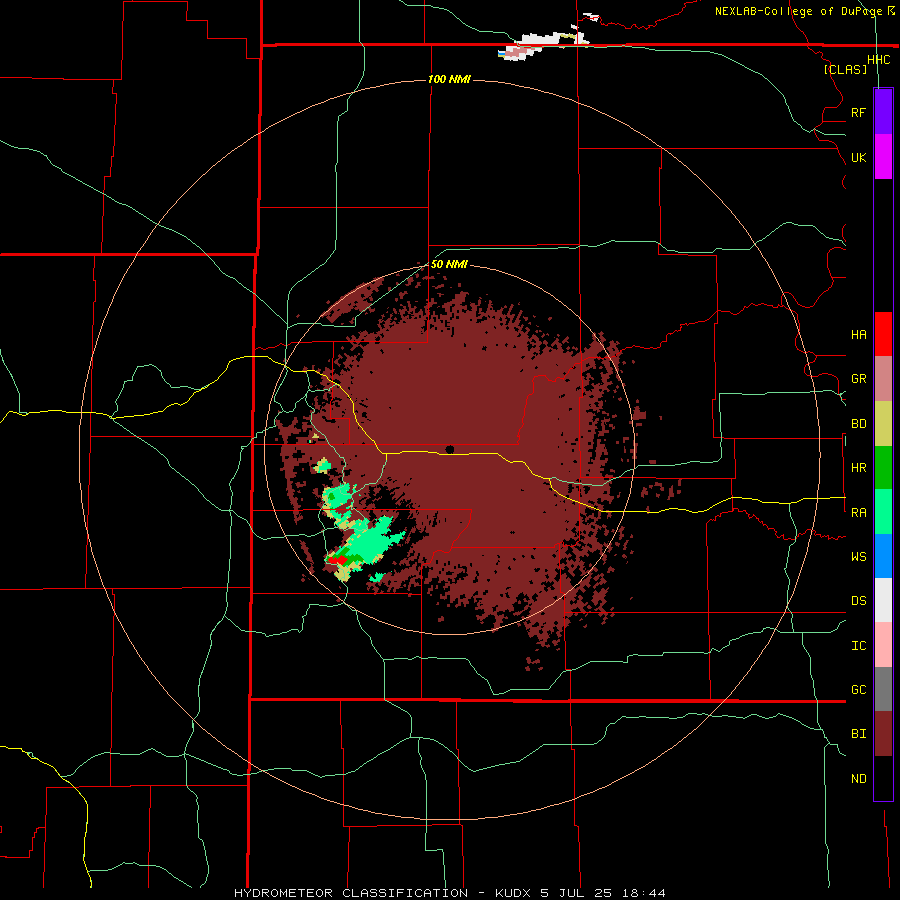Click the Hydrometeor Classification KUDX title text
The height and width of the screenshot is (900, 900).
click(x=450, y=893)
